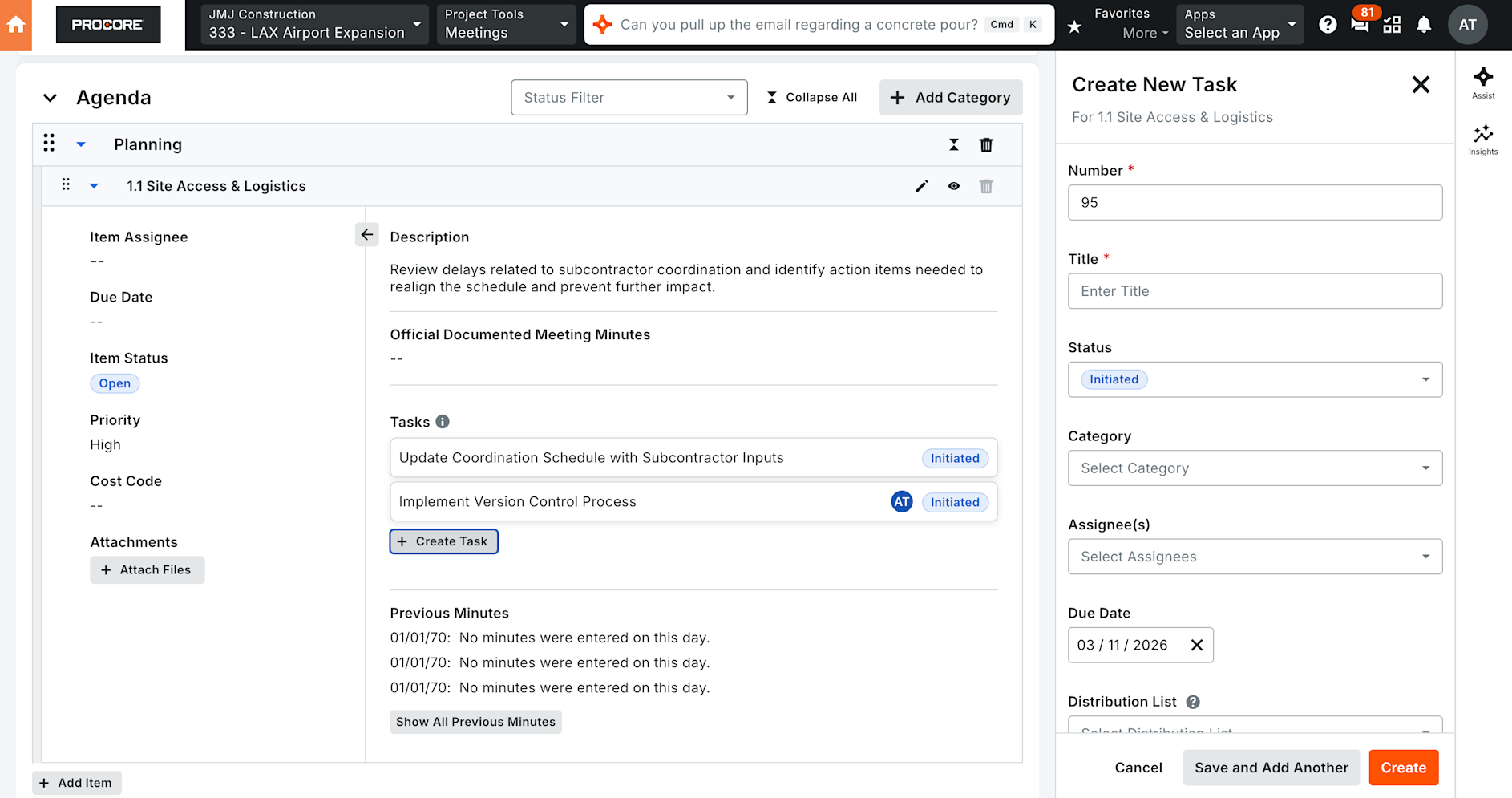Open the Insights sidebar icon

1483,140
